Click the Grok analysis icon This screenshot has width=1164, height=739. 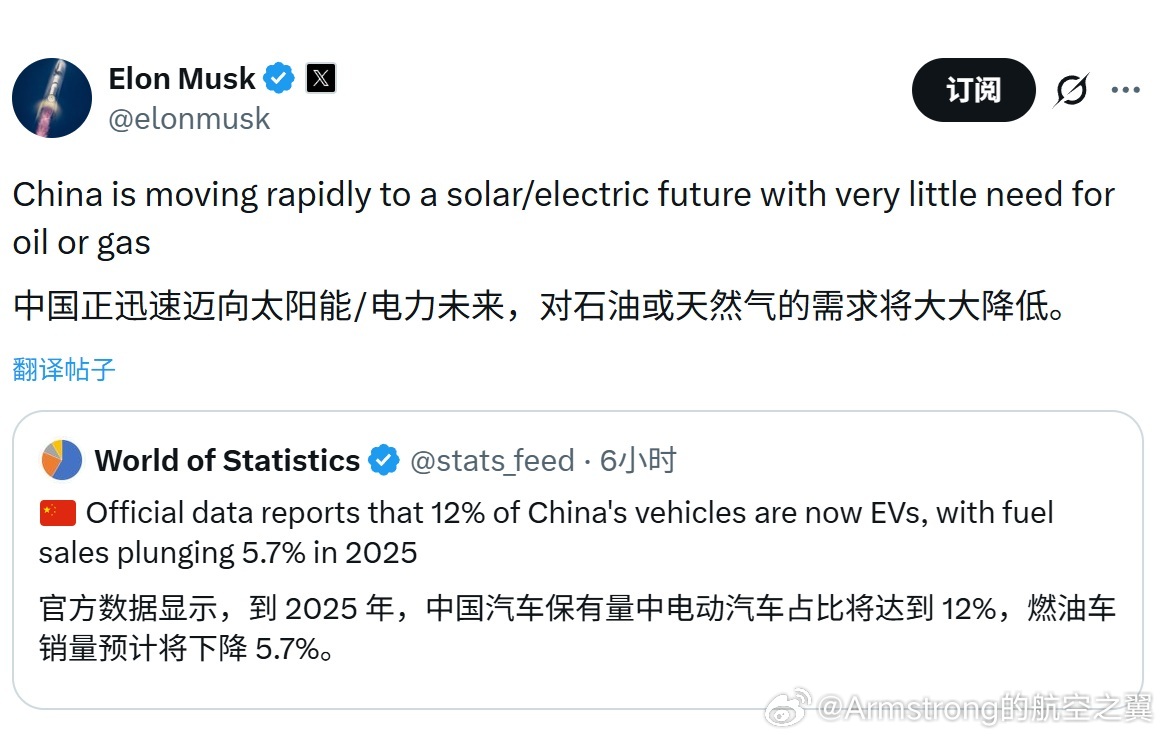coord(1070,90)
